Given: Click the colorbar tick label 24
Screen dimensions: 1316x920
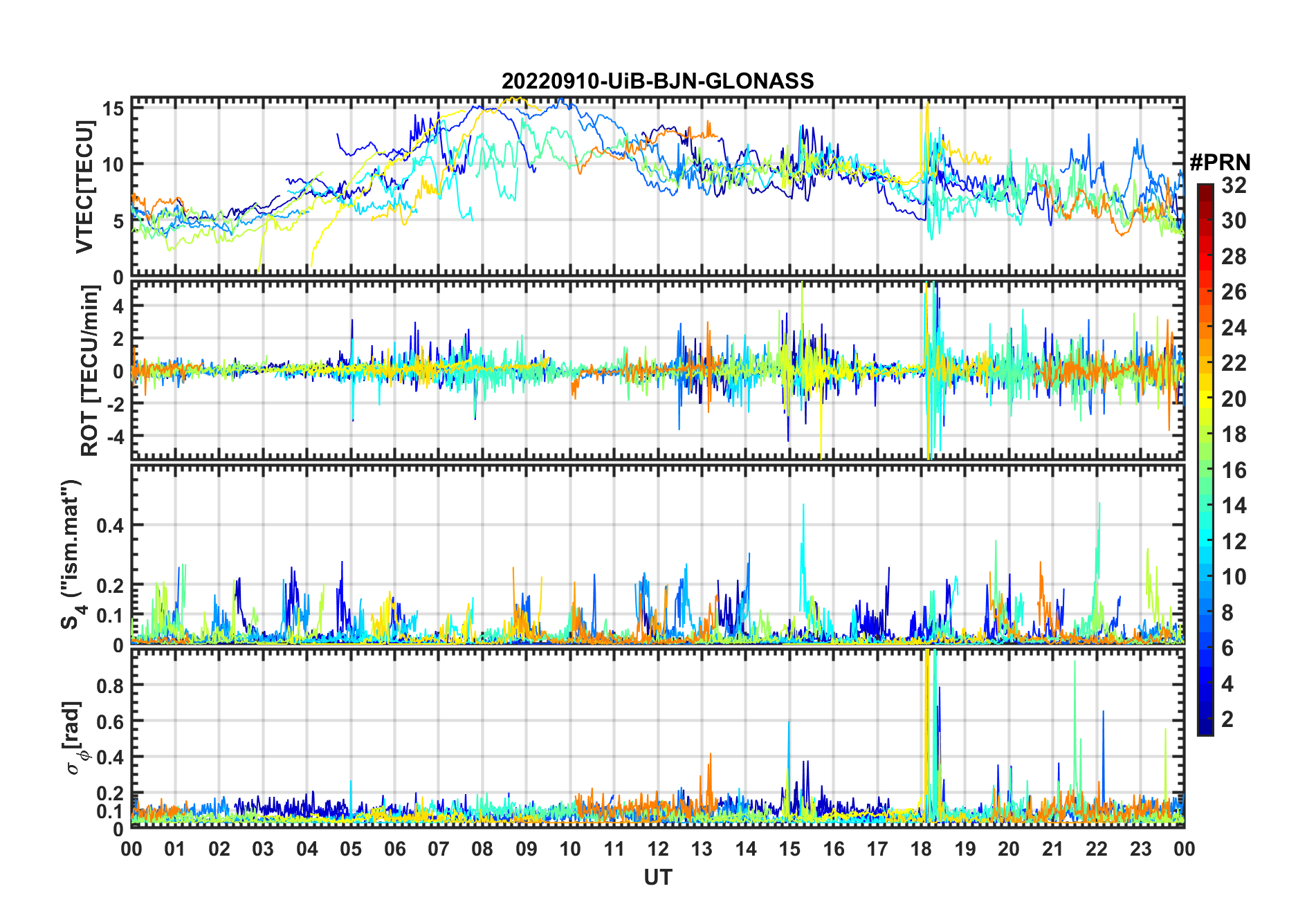Looking at the screenshot, I should click(1234, 328).
